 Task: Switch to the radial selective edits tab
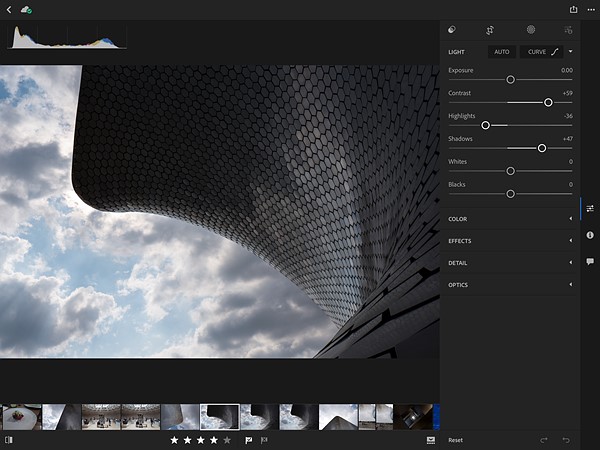531,30
